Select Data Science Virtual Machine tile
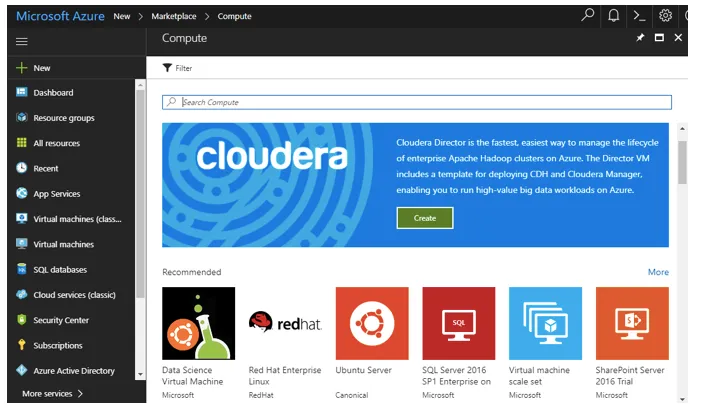The height and width of the screenshot is (413, 704). [198, 323]
